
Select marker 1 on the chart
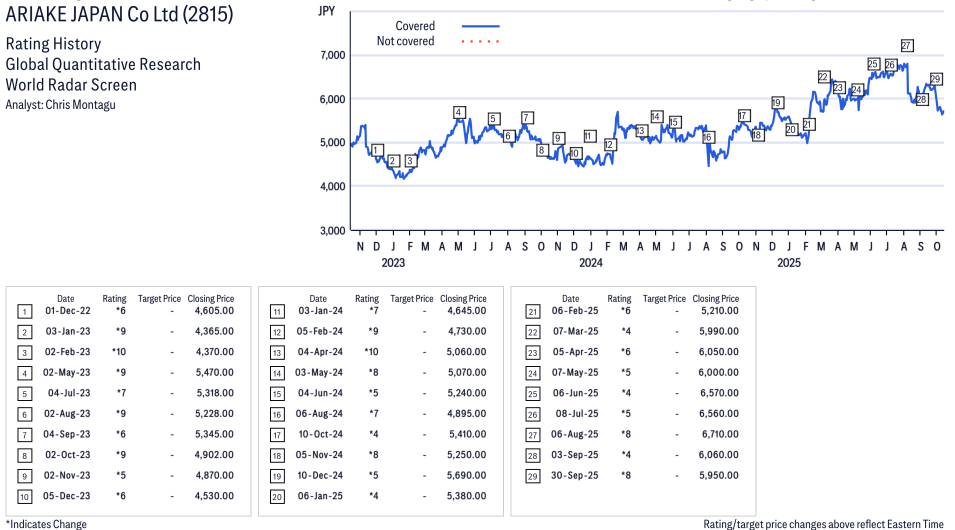(x=376, y=151)
